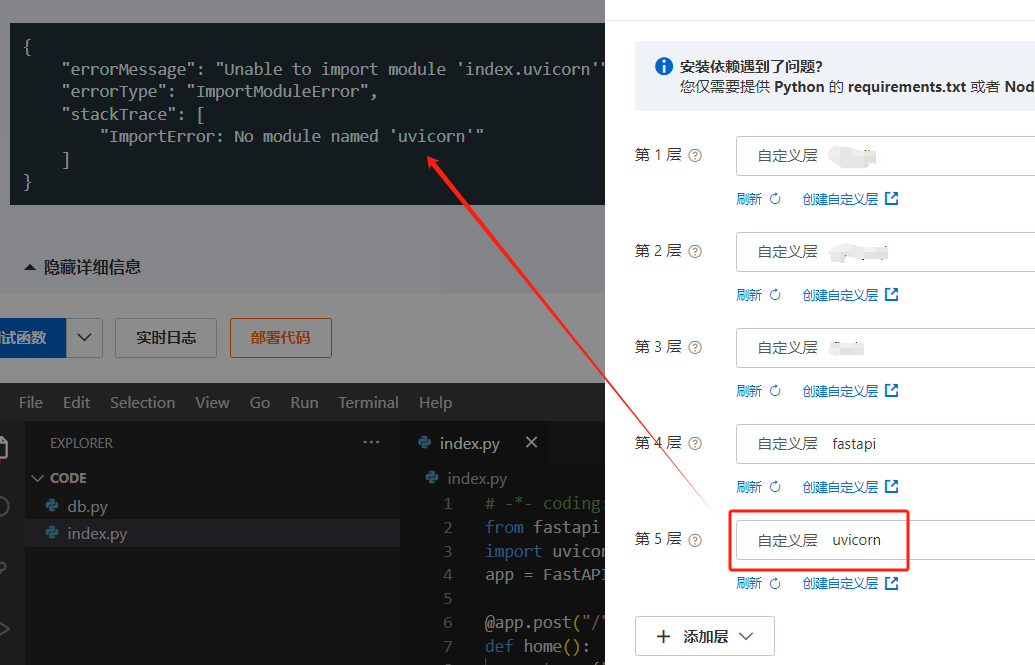Open the Run menu

tap(304, 402)
